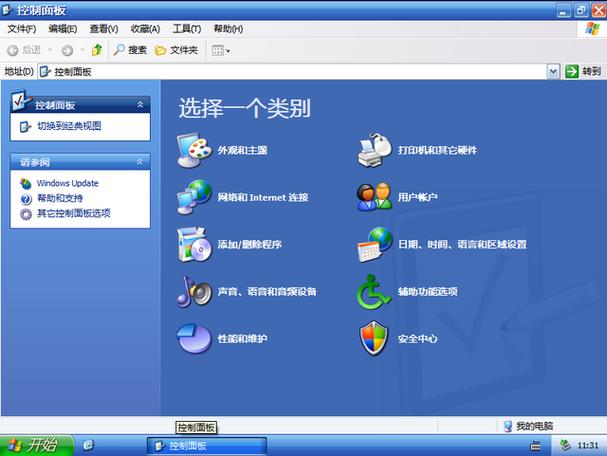This screenshot has height=456, width=607.
Task: Toggle the 文件夹 folders pane button
Action: coord(176,50)
